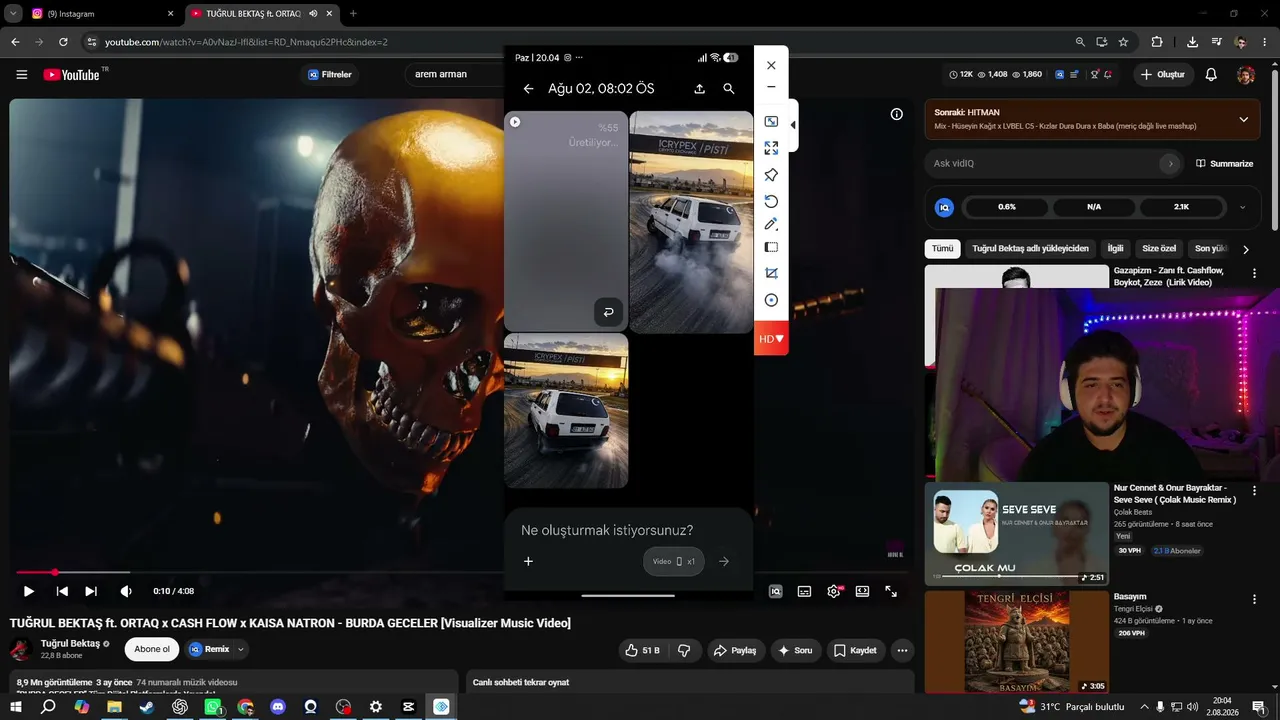Play the YouTube video
Viewport: 1280px width, 720px height.
coord(28,591)
